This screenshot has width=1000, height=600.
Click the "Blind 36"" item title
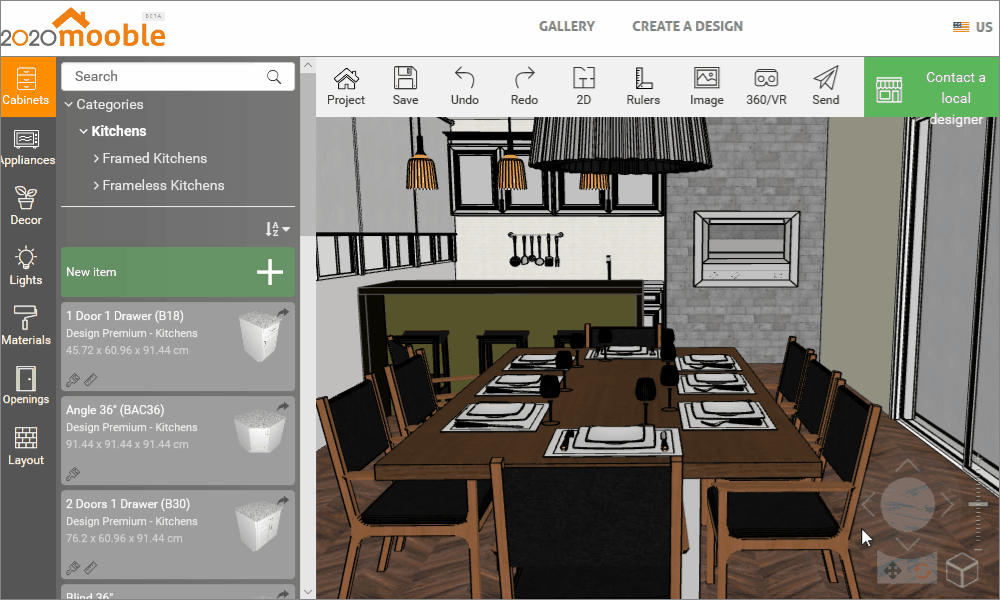[x=90, y=596]
